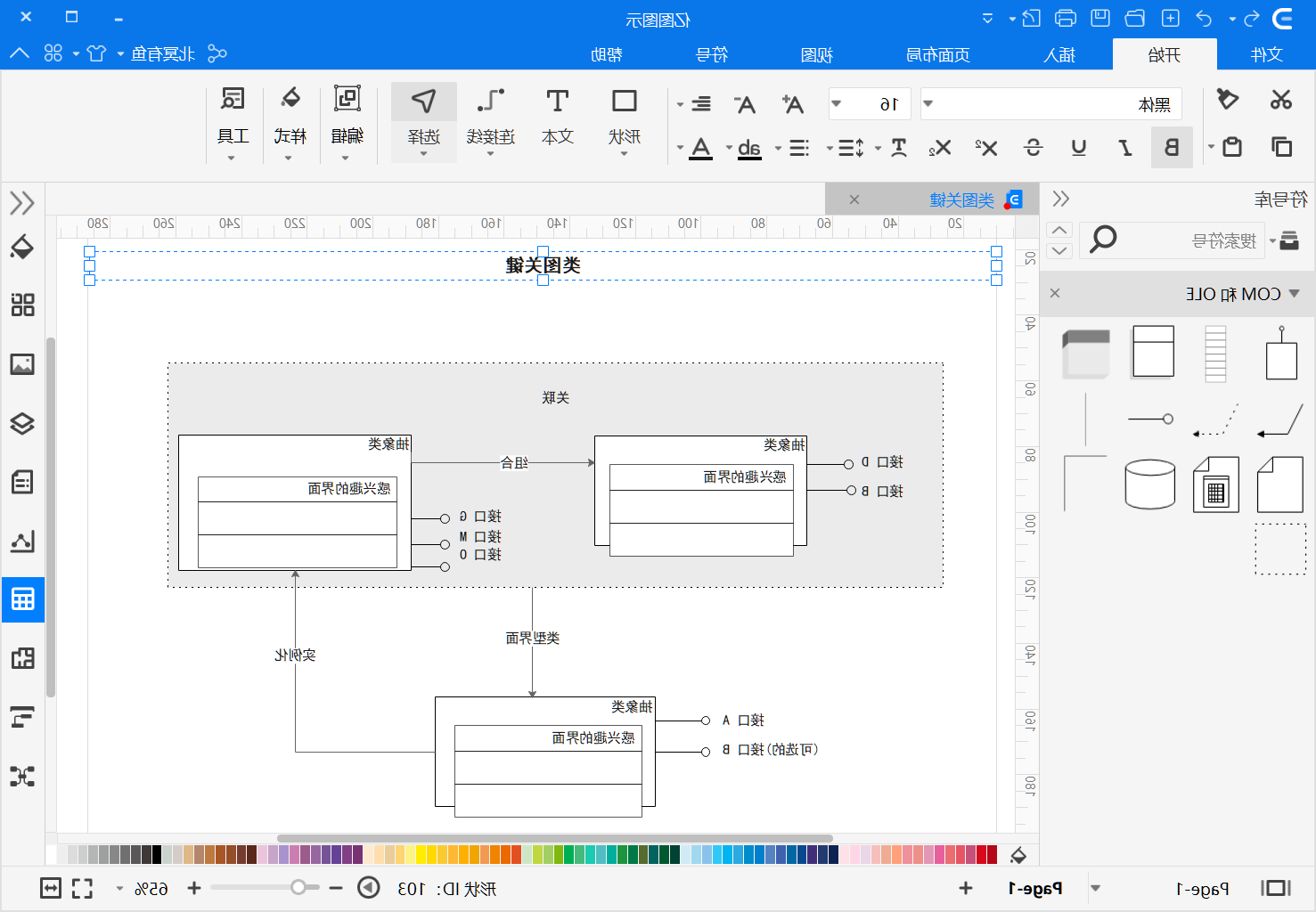This screenshot has width=1316, height=912.
Task: Pick the black color swatch in palette
Action: point(157,855)
